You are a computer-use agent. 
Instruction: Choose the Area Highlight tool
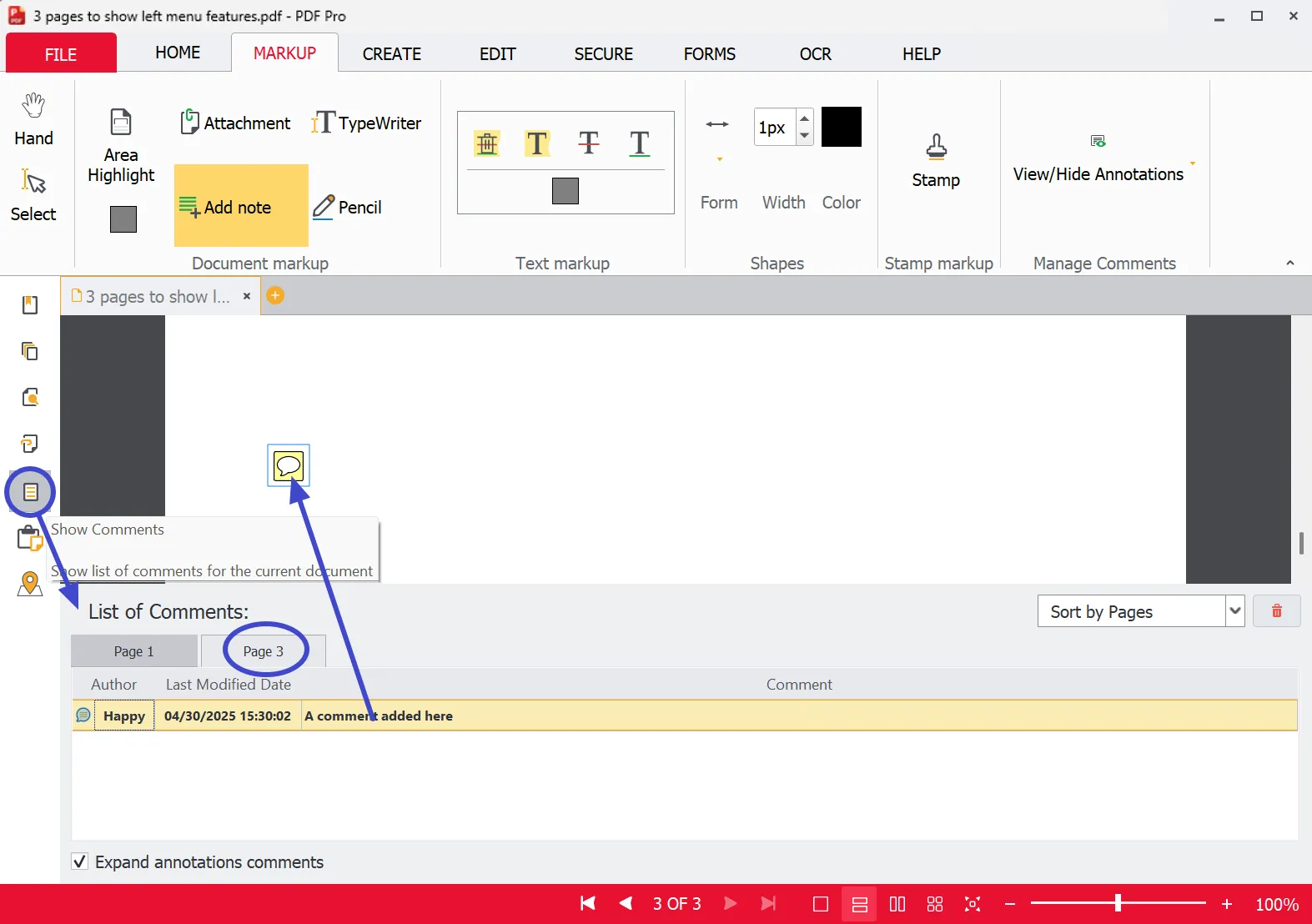click(x=121, y=146)
